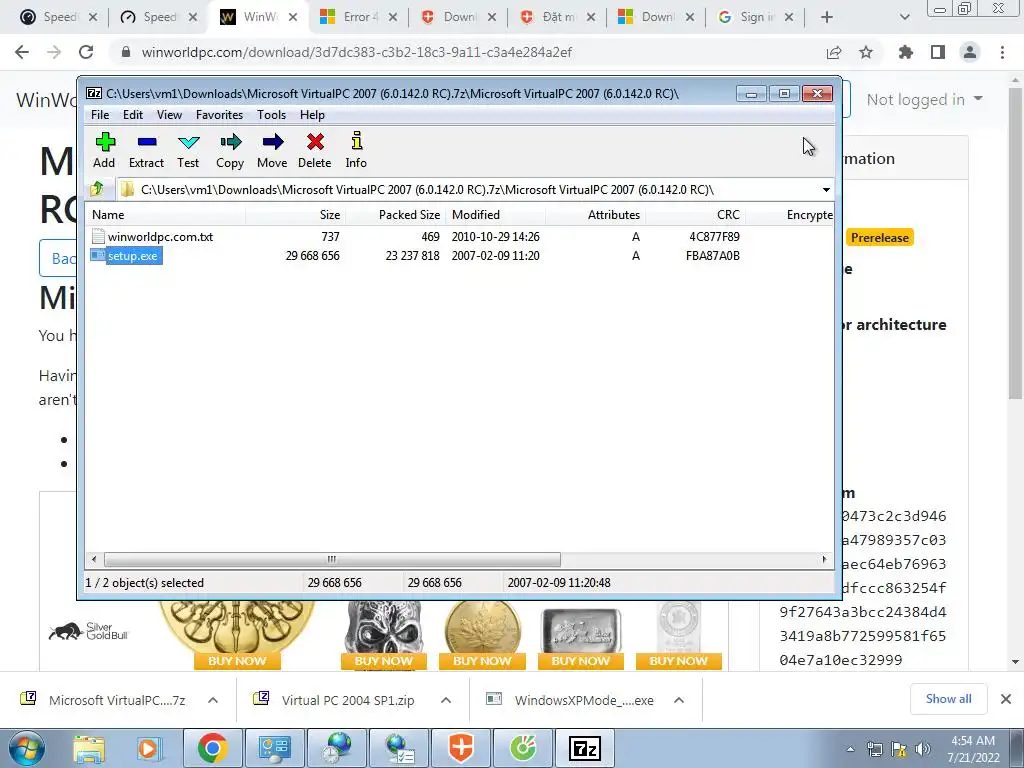Click the Copy toolbar icon
Image resolution: width=1024 pixels, height=768 pixels.
230,150
